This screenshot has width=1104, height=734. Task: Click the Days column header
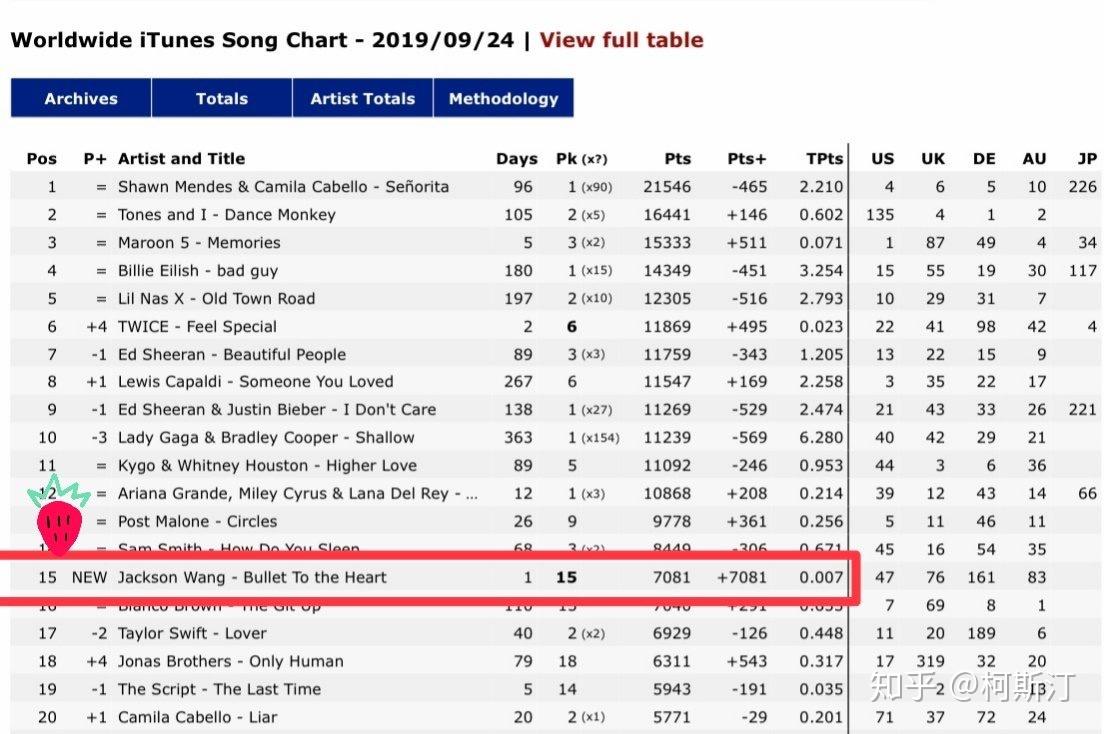coord(516,158)
